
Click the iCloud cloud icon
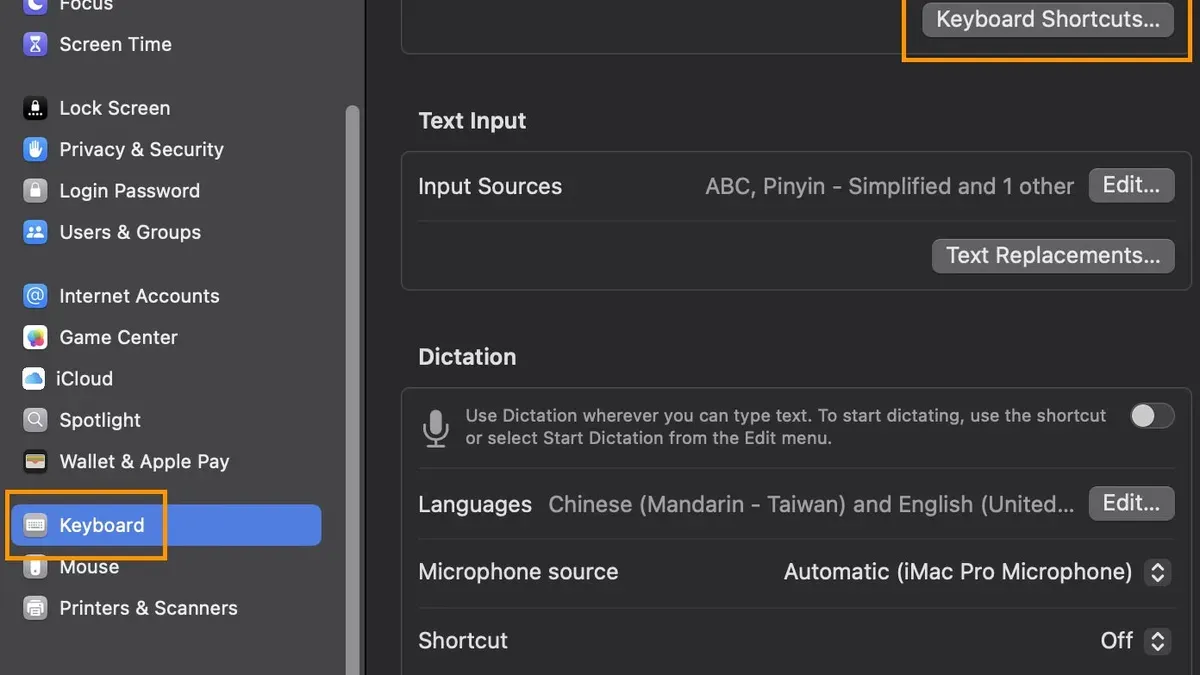coord(34,379)
